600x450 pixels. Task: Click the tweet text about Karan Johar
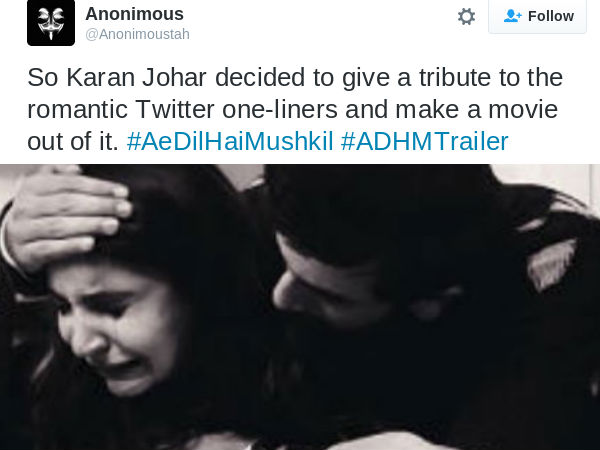[x=295, y=109]
